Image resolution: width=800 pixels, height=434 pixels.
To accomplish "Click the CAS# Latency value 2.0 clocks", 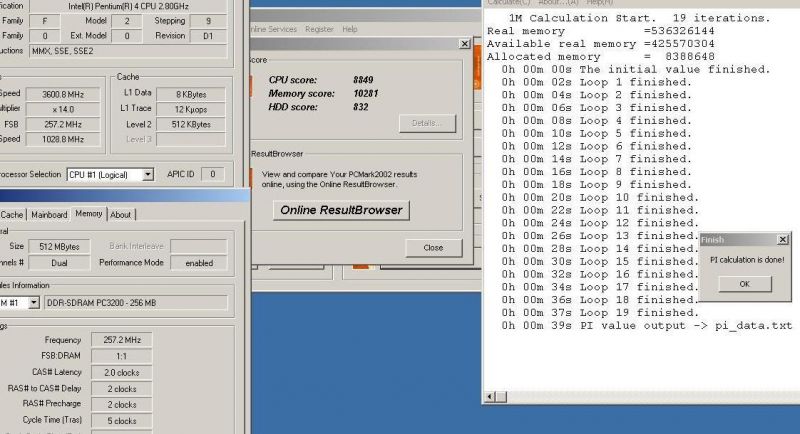I will (121, 373).
